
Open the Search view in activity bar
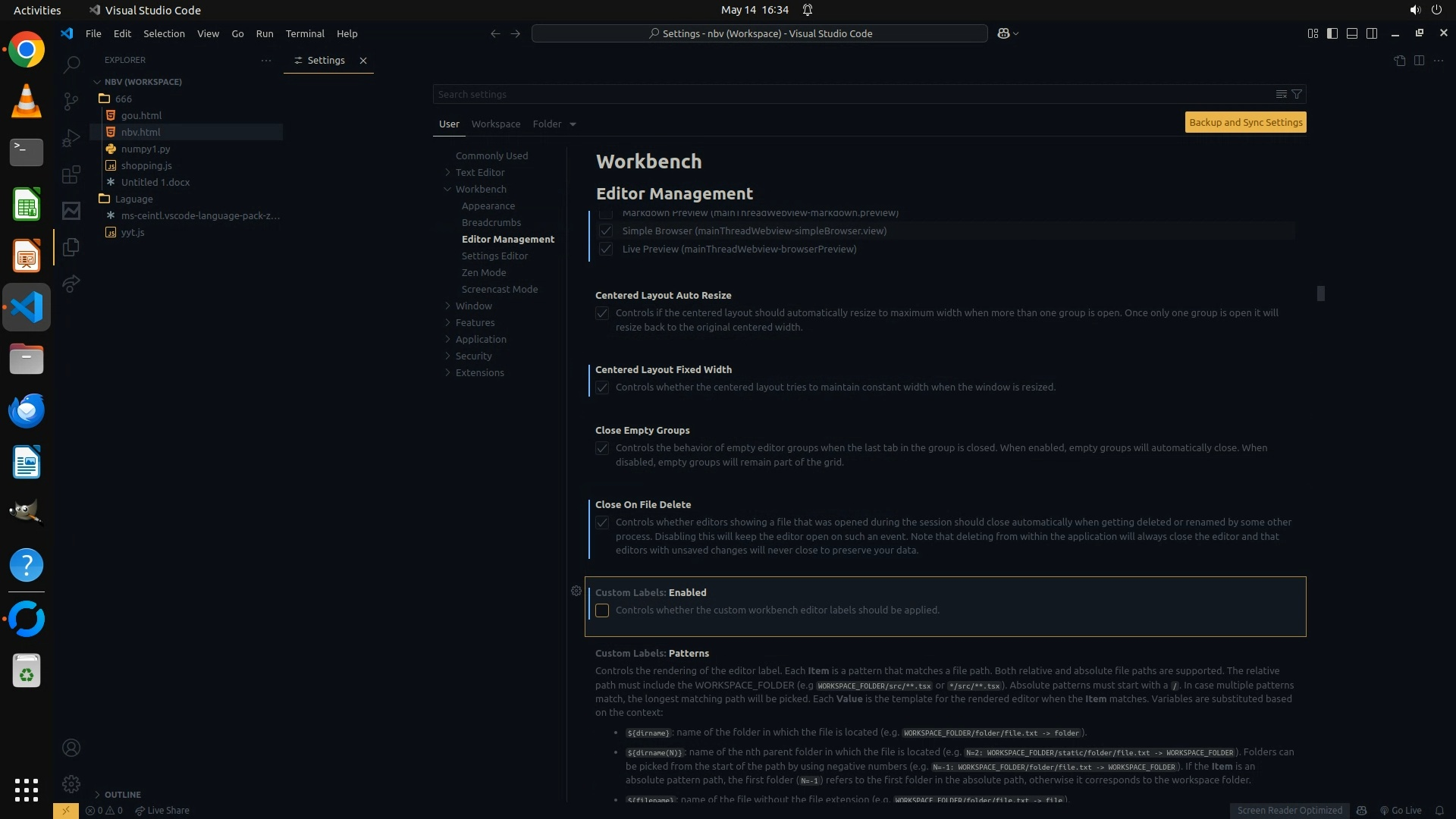click(71, 64)
